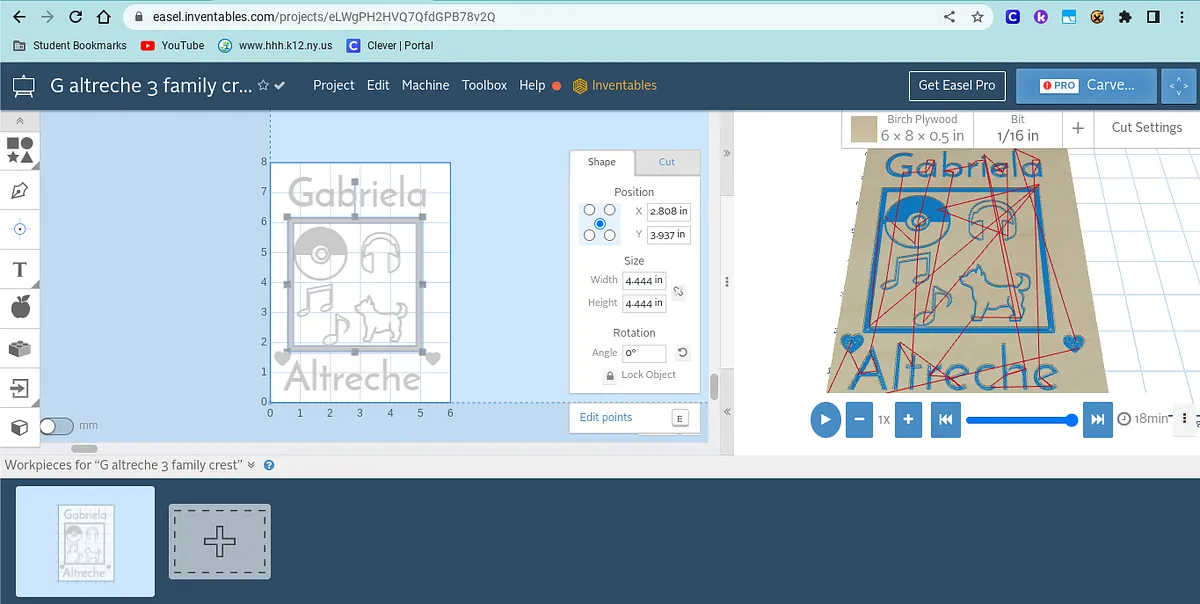The width and height of the screenshot is (1200, 604).
Task: Open the Shapes tool in the sidebar
Action: point(20,150)
